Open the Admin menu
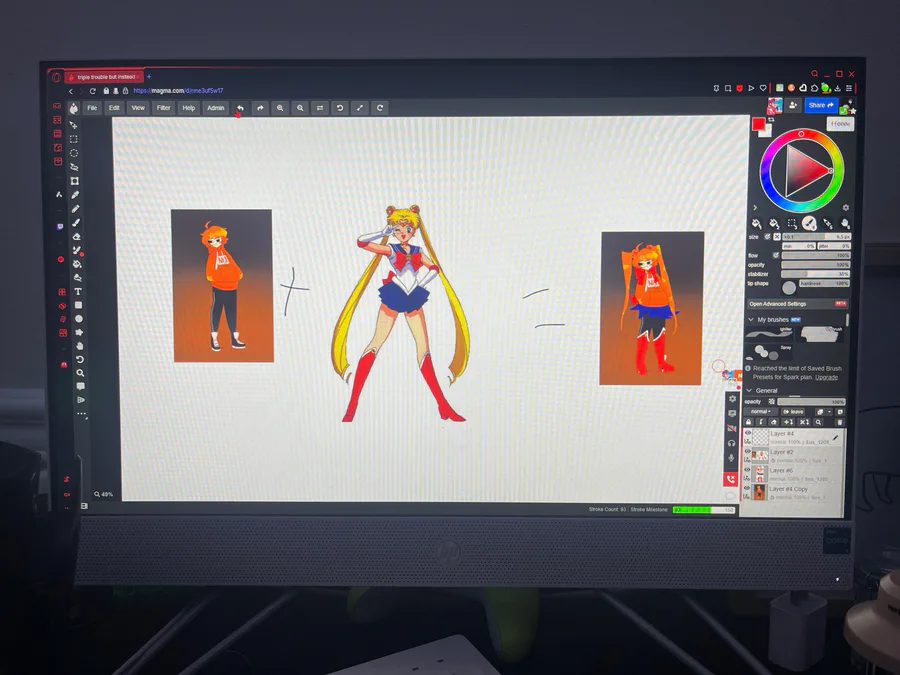 tap(215, 108)
